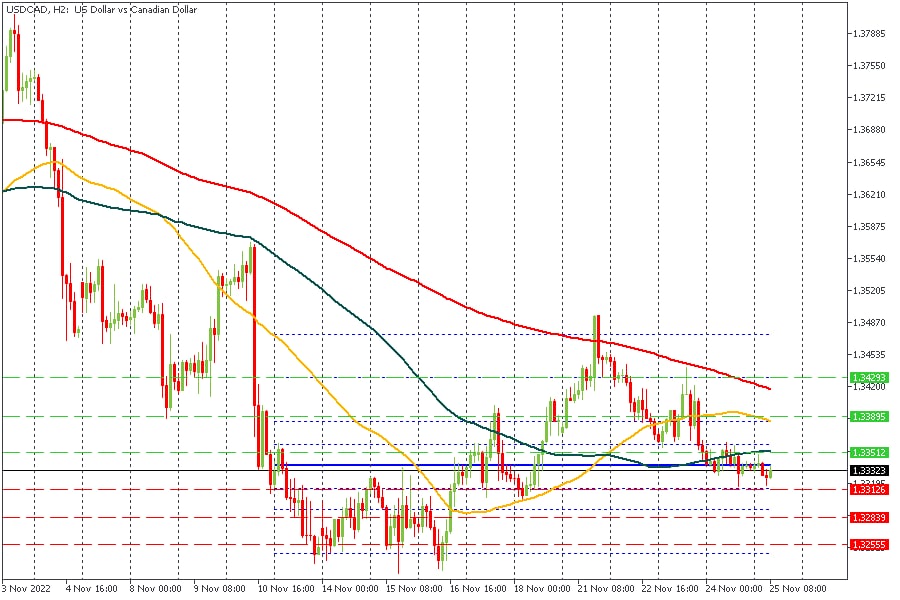Select the red 1.32555 support level tag
This screenshot has height=600, width=900.
pos(869,544)
